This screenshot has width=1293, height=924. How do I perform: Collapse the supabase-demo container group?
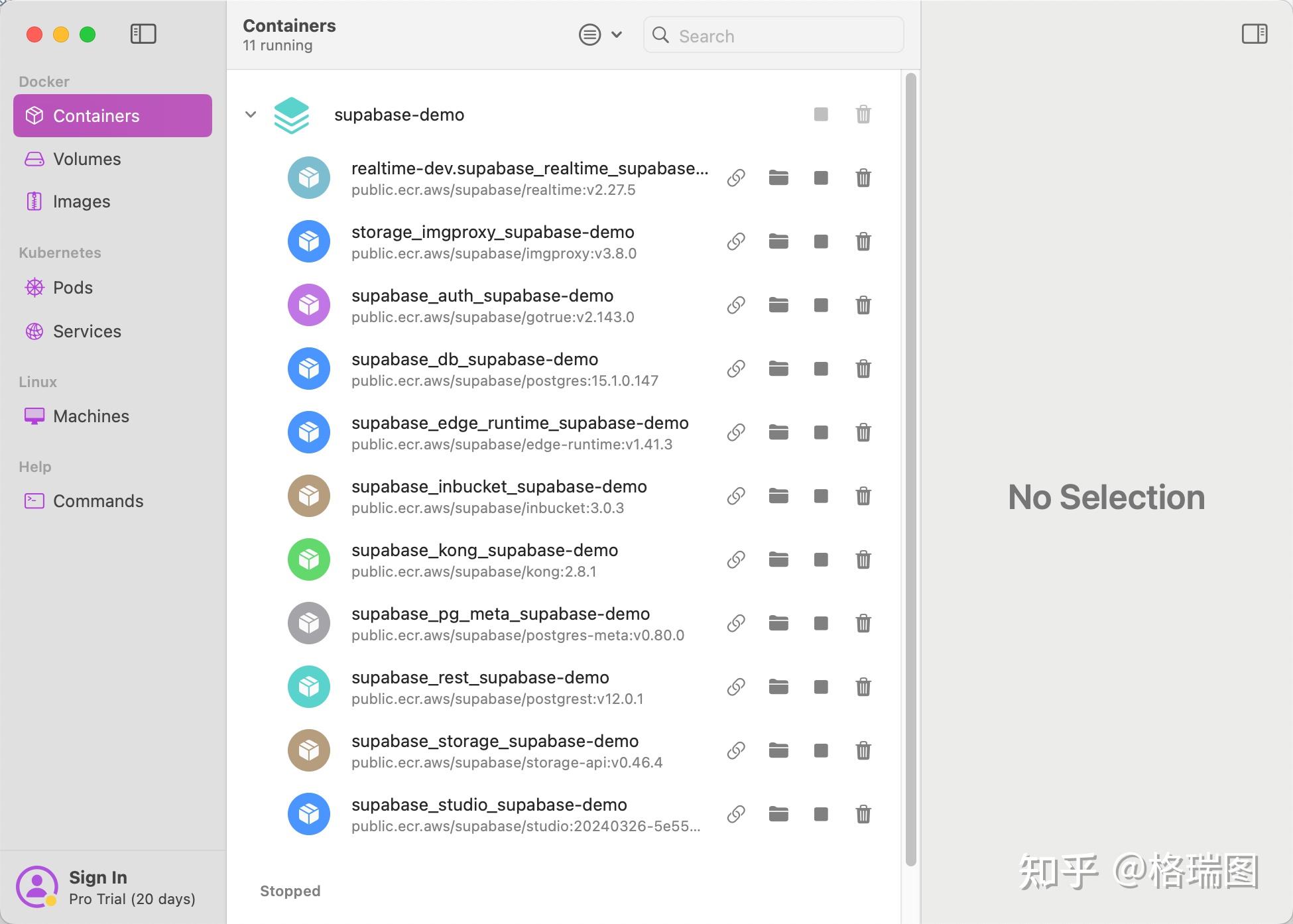(251, 114)
